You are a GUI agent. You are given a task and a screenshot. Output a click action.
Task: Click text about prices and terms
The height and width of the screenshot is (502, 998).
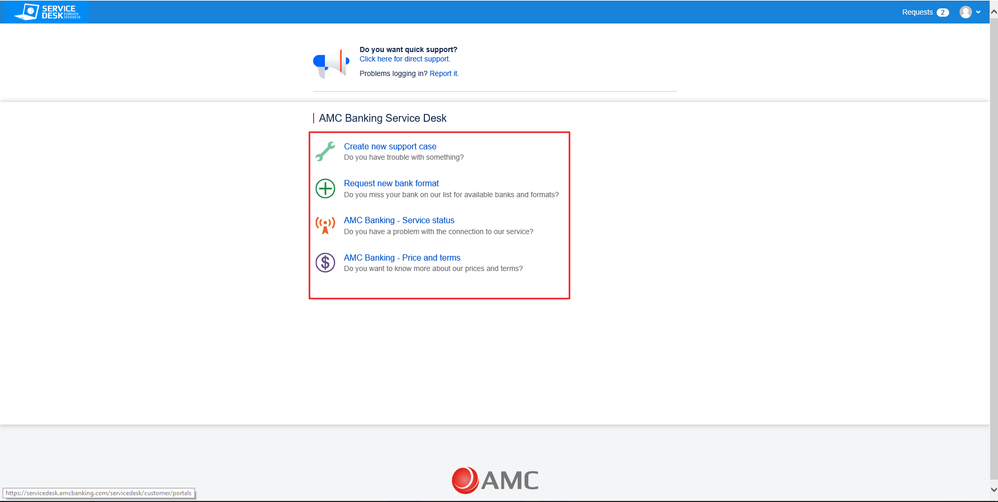tap(433, 268)
